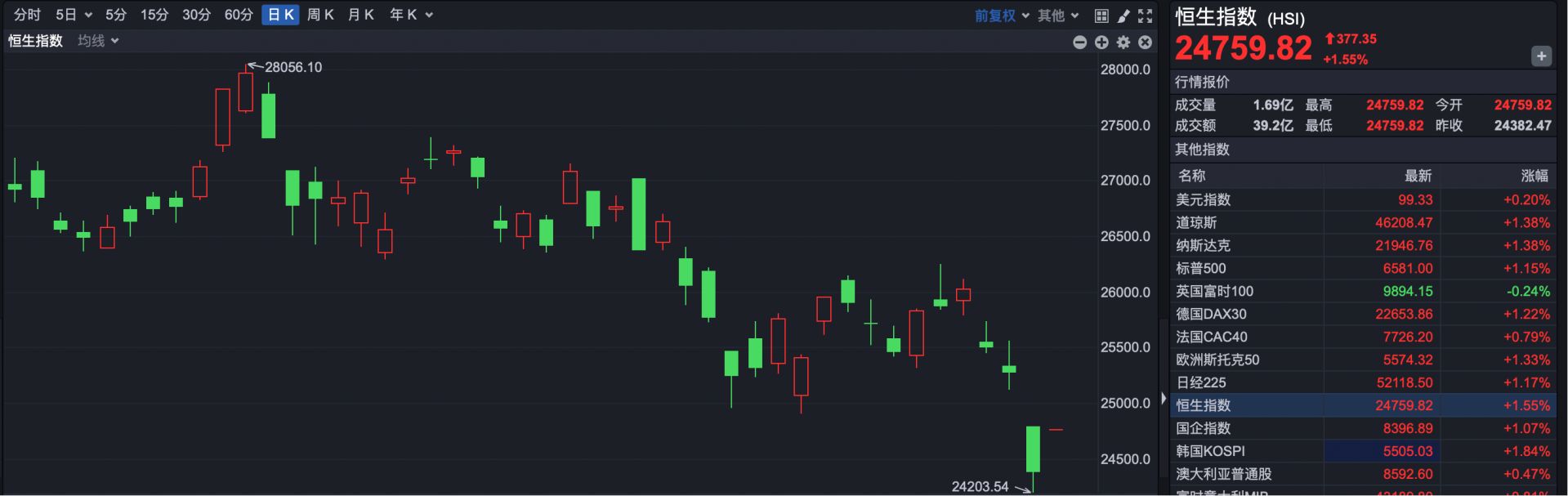Select the drawing brush tool

(x=1124, y=16)
